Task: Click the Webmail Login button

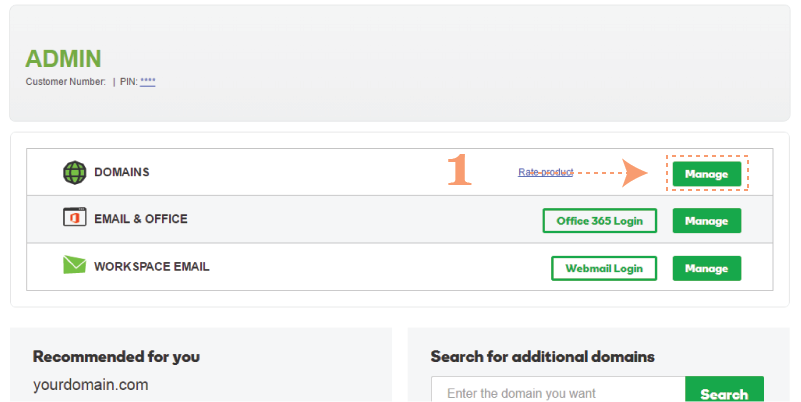Action: 604,268
